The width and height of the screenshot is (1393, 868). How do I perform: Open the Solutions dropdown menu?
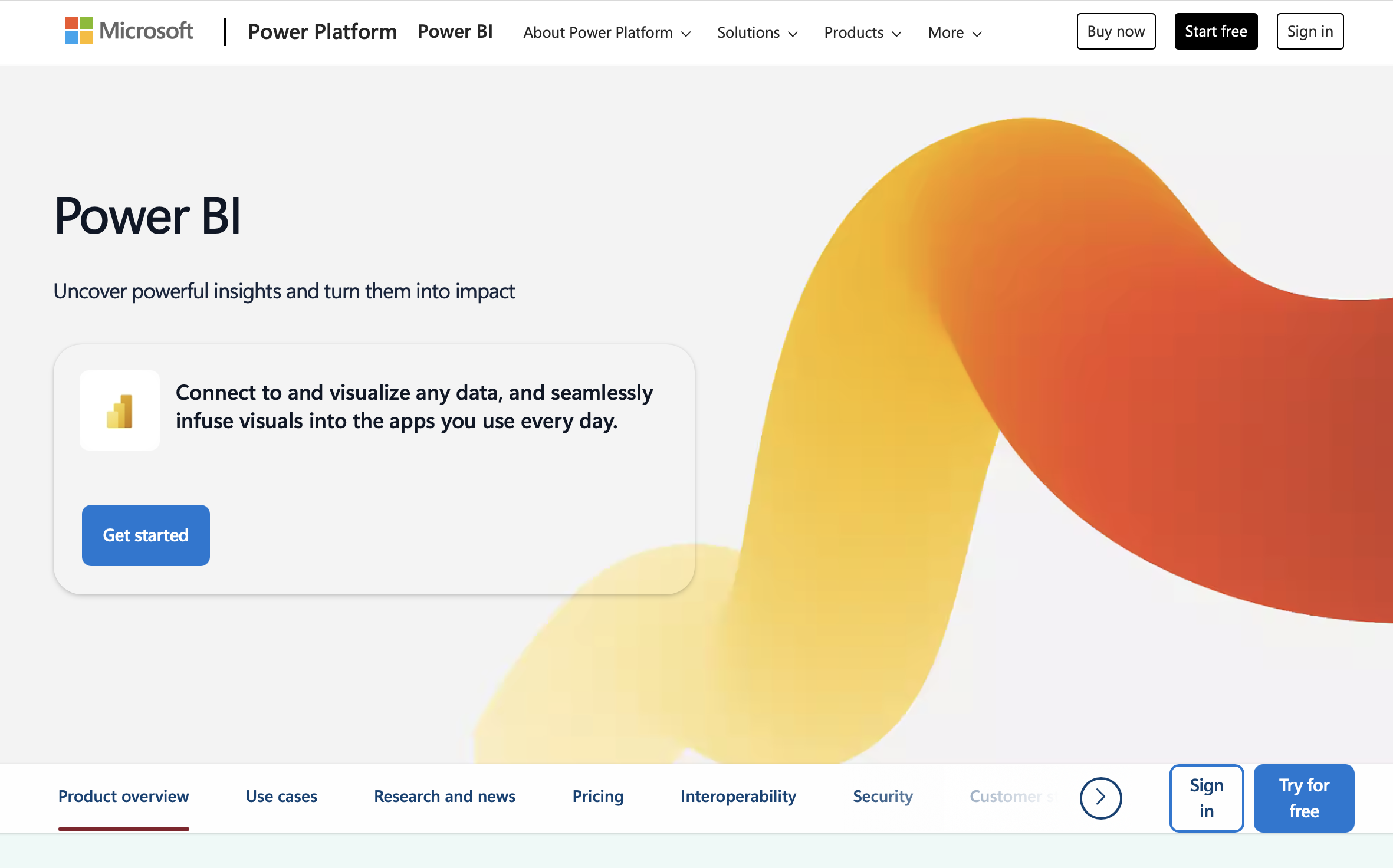coord(757,32)
